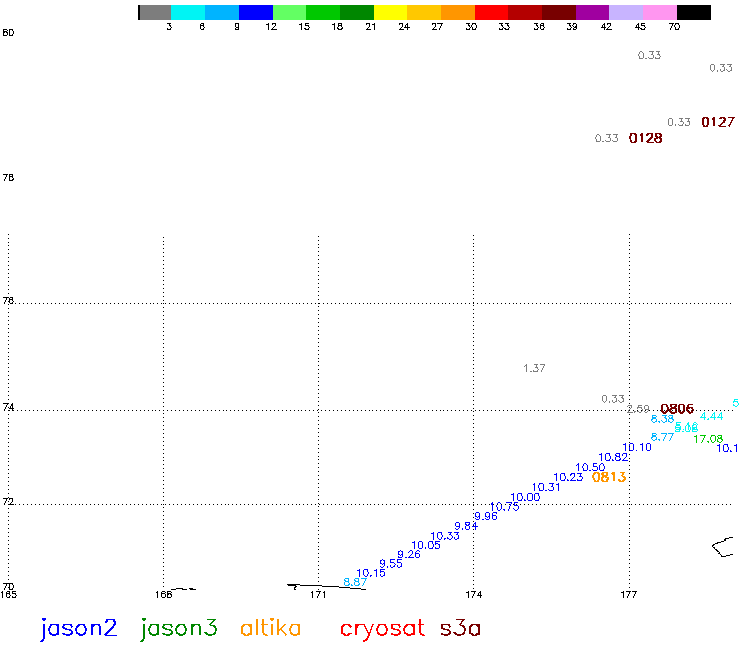Click the jason2 legend label
The image size is (740, 650).
78,629
